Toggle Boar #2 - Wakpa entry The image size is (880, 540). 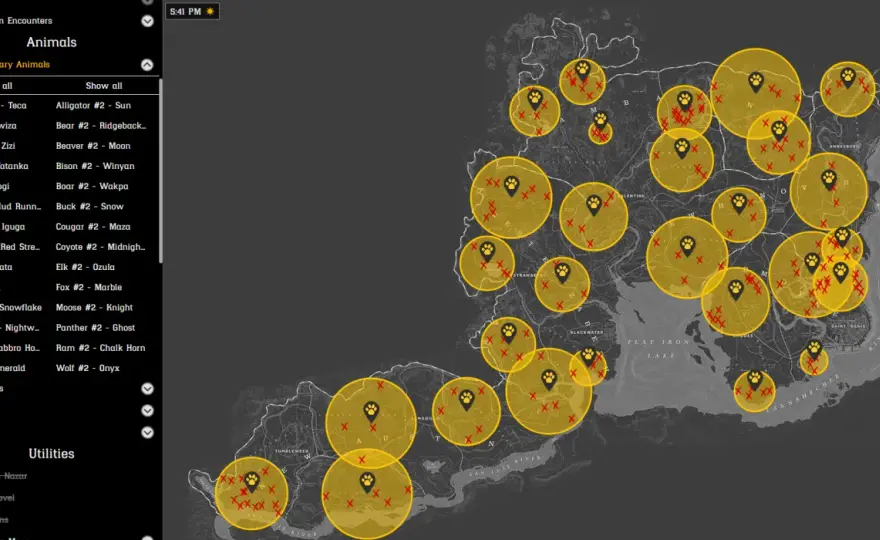pos(92,186)
